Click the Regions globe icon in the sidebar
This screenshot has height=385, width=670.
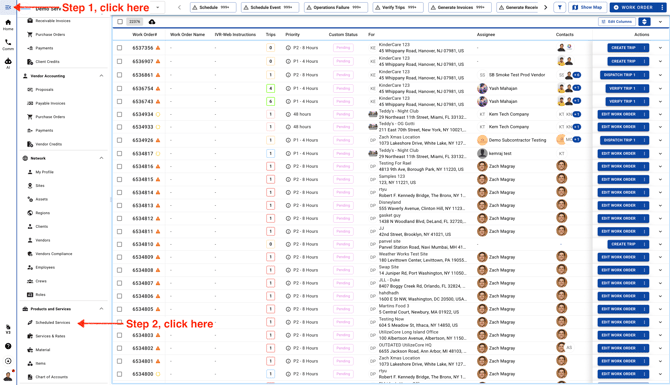coord(30,213)
